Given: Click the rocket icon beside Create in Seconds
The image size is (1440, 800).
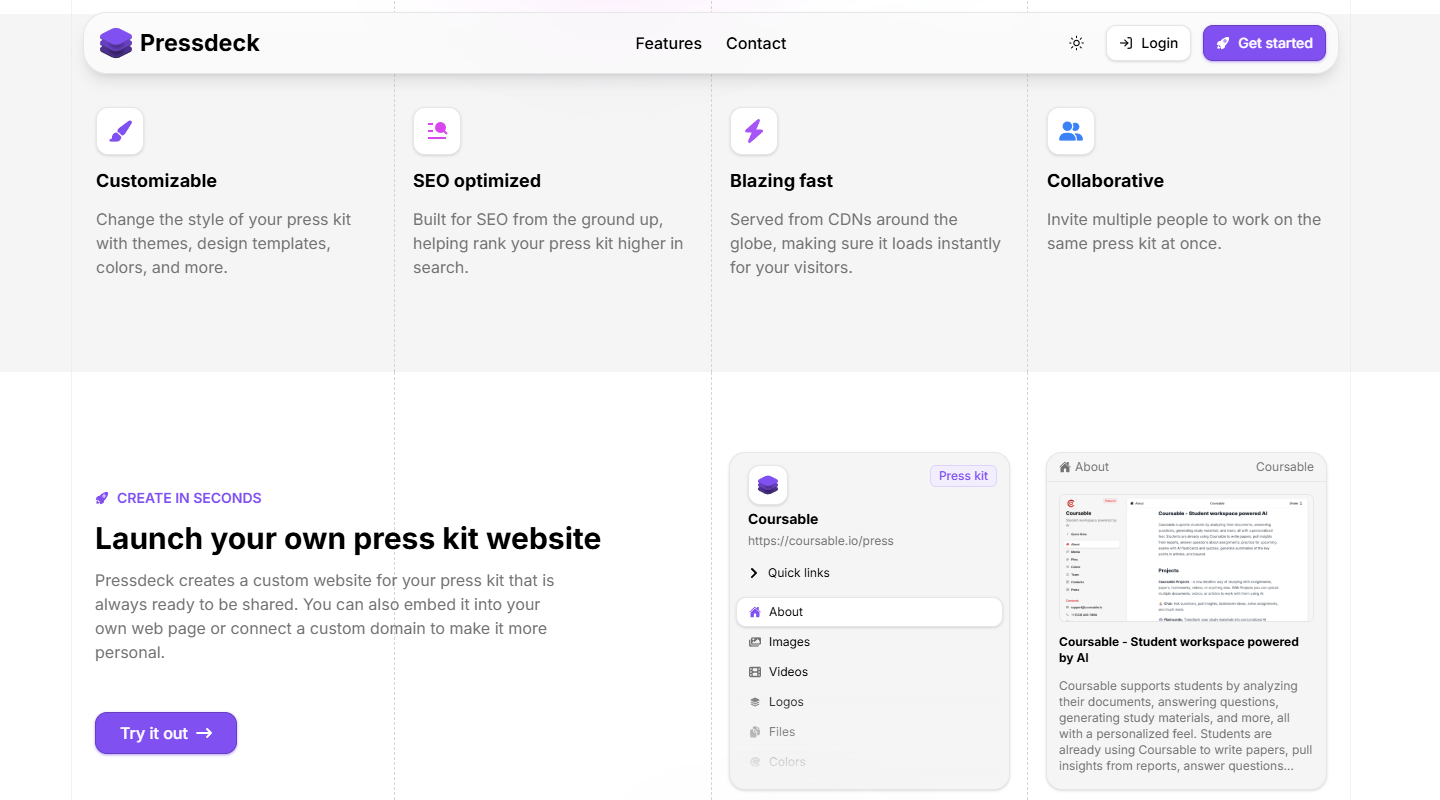Looking at the screenshot, I should [x=102, y=498].
